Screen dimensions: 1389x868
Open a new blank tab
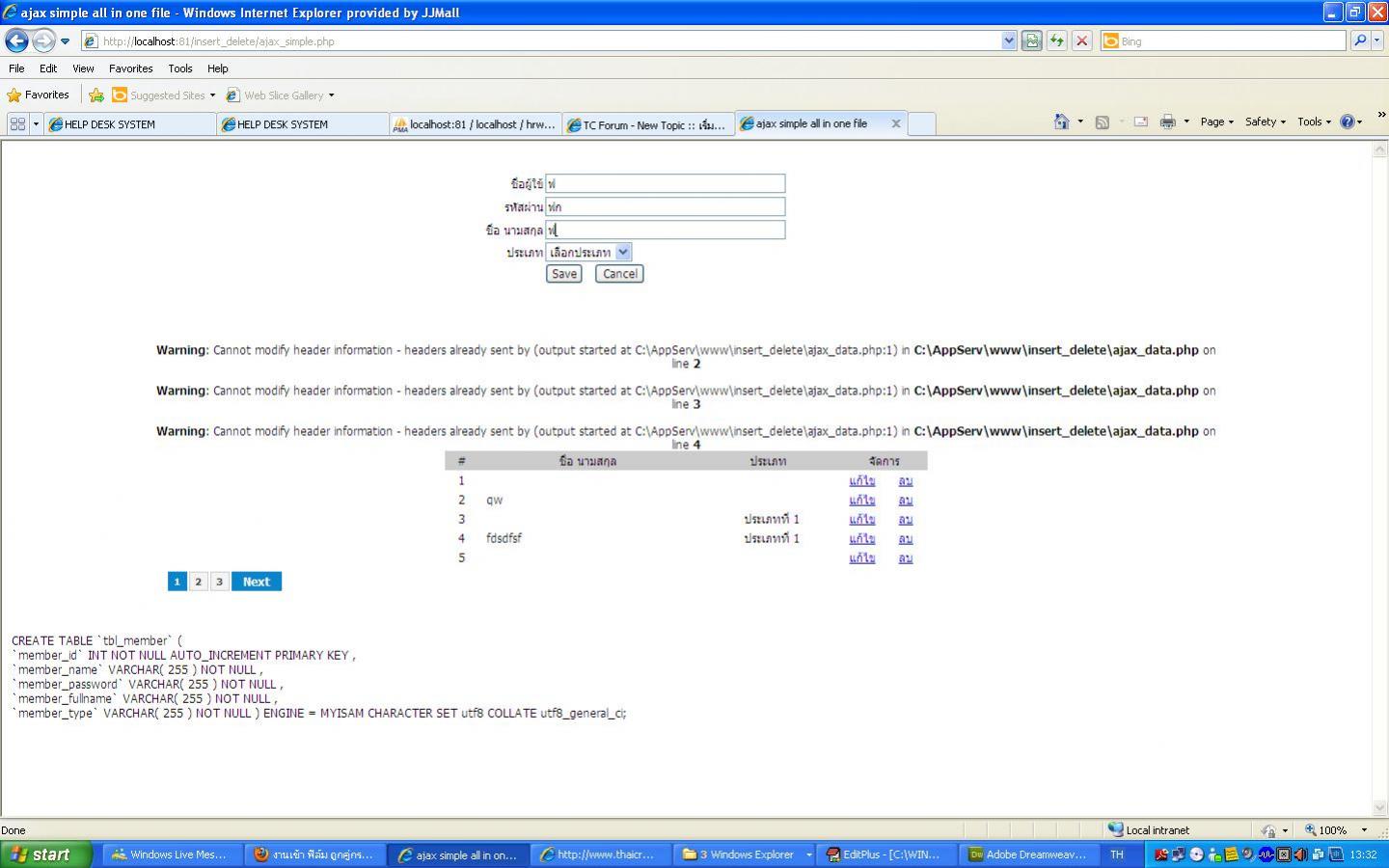[922, 124]
